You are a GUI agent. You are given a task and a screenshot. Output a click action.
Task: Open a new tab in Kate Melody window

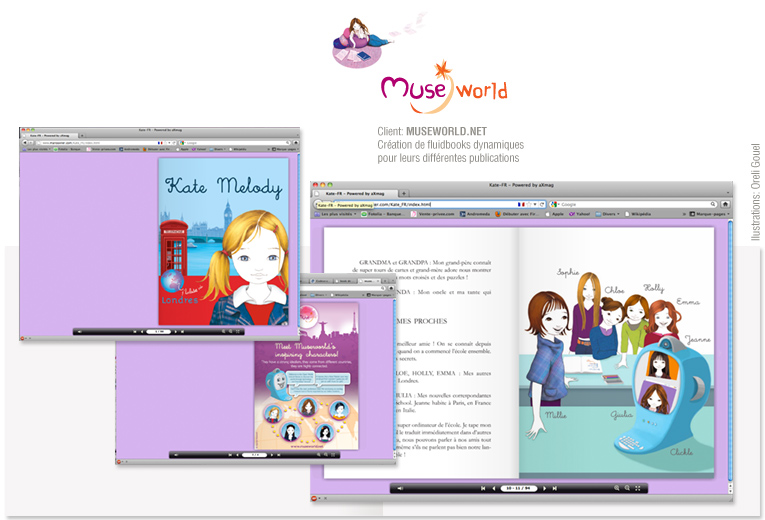[82, 136]
